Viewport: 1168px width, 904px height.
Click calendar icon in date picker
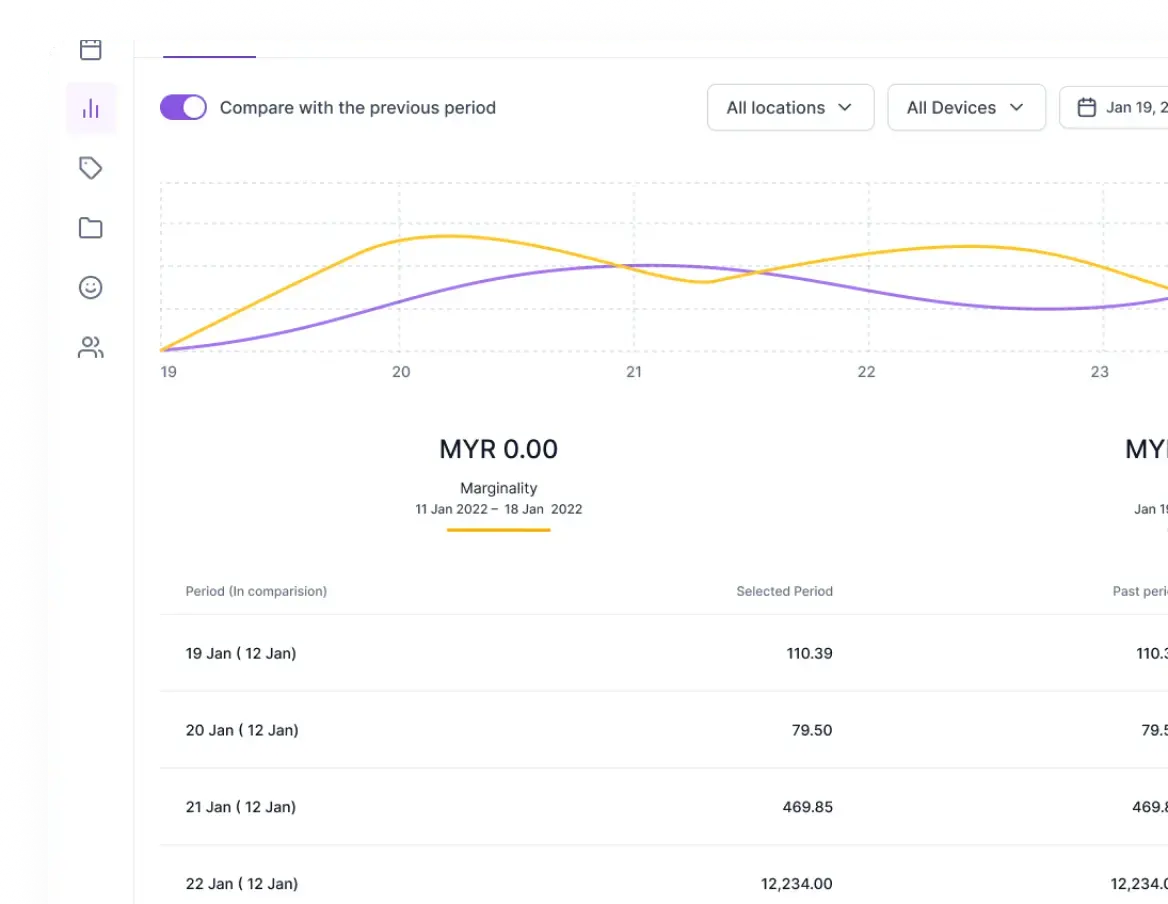click(x=1087, y=108)
